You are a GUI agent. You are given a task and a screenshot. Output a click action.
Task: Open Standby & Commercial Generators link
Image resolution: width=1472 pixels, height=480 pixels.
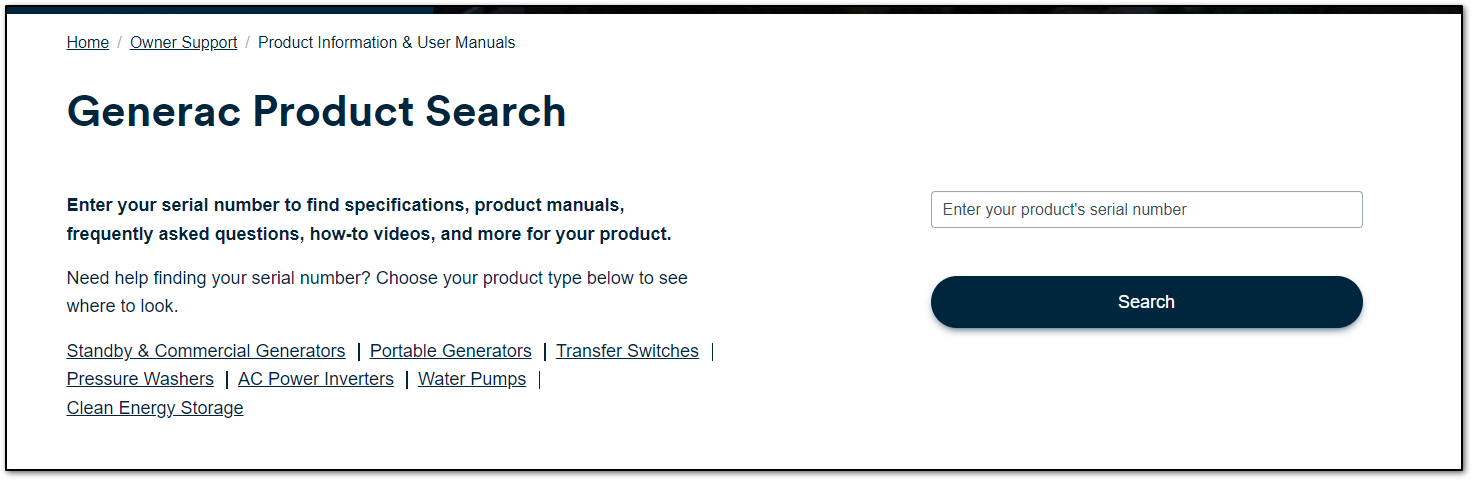tap(206, 351)
